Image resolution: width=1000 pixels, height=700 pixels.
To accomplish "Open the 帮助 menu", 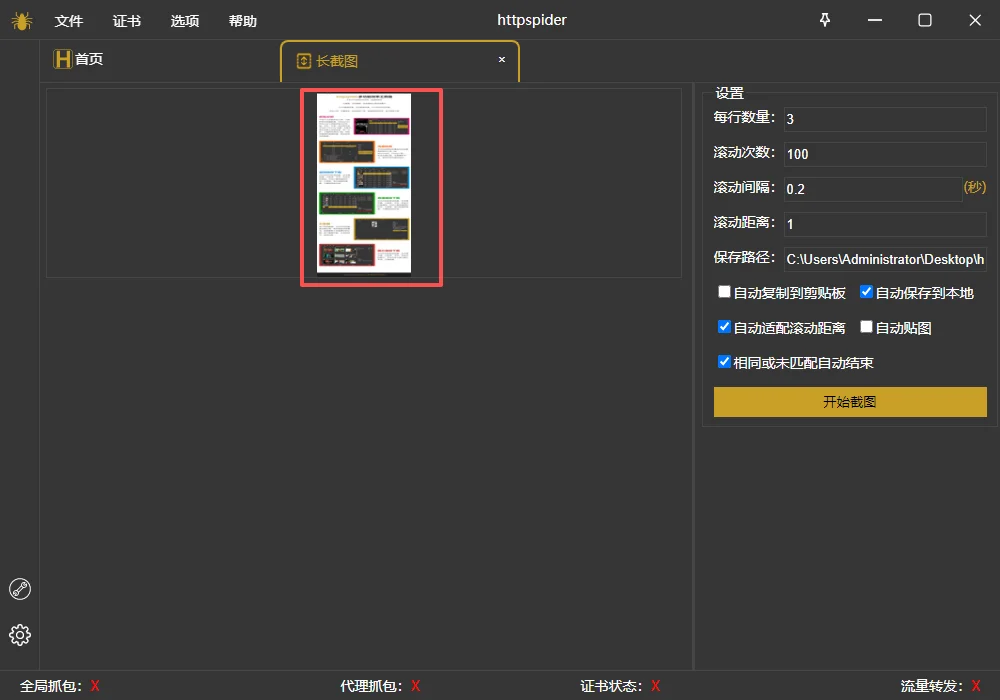I will click(243, 21).
